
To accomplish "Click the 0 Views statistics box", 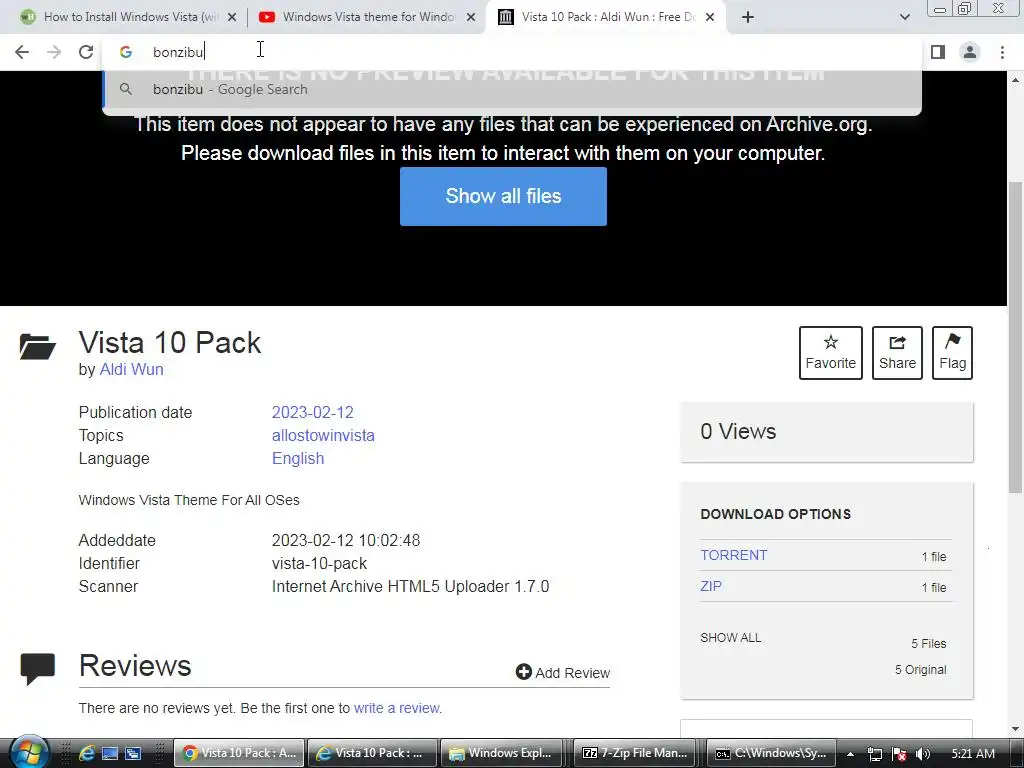I will [x=826, y=432].
